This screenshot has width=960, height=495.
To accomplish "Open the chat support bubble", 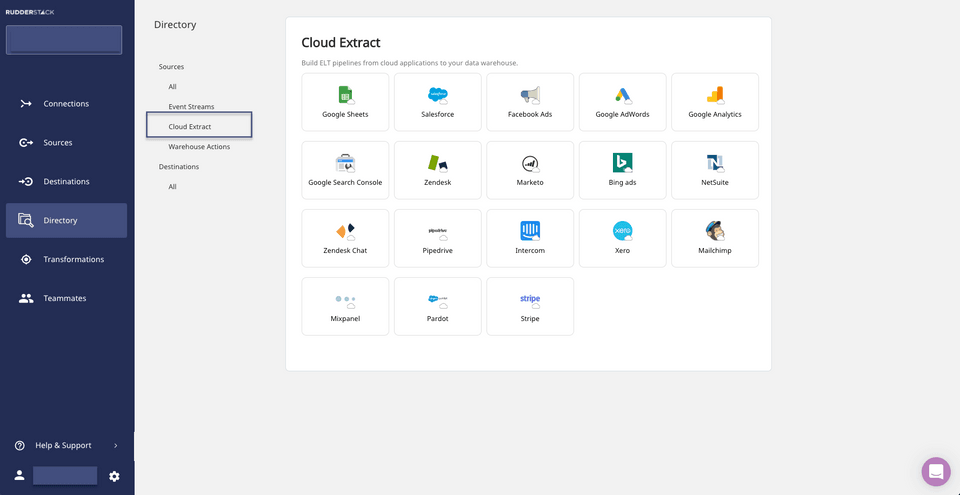I will (936, 472).
